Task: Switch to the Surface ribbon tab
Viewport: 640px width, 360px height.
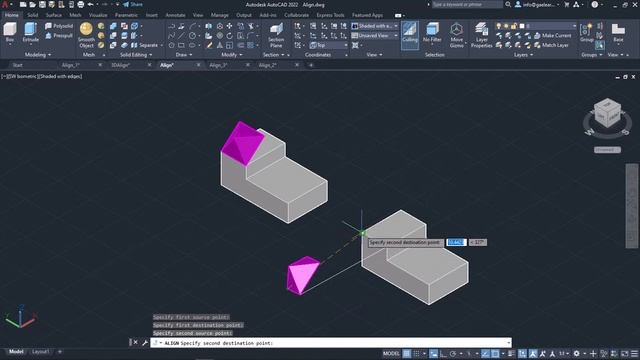Action: (x=53, y=15)
